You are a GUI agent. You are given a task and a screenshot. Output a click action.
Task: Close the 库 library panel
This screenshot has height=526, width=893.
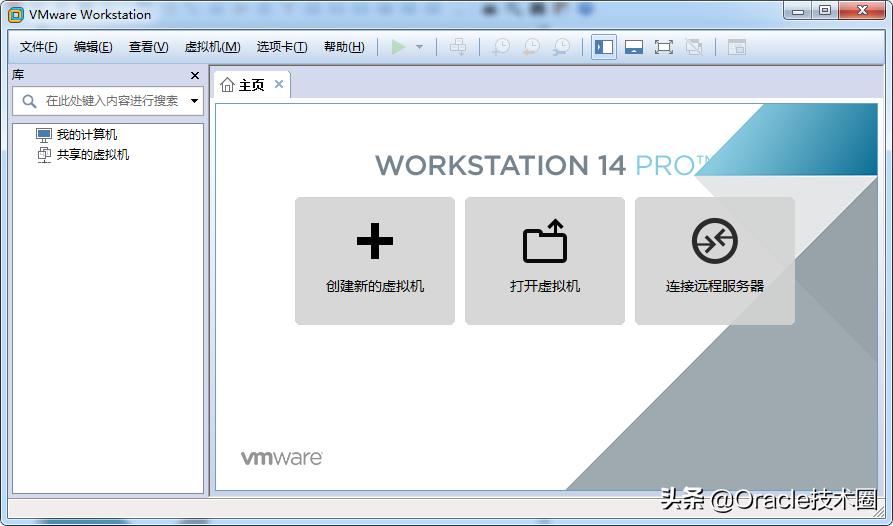[195, 76]
